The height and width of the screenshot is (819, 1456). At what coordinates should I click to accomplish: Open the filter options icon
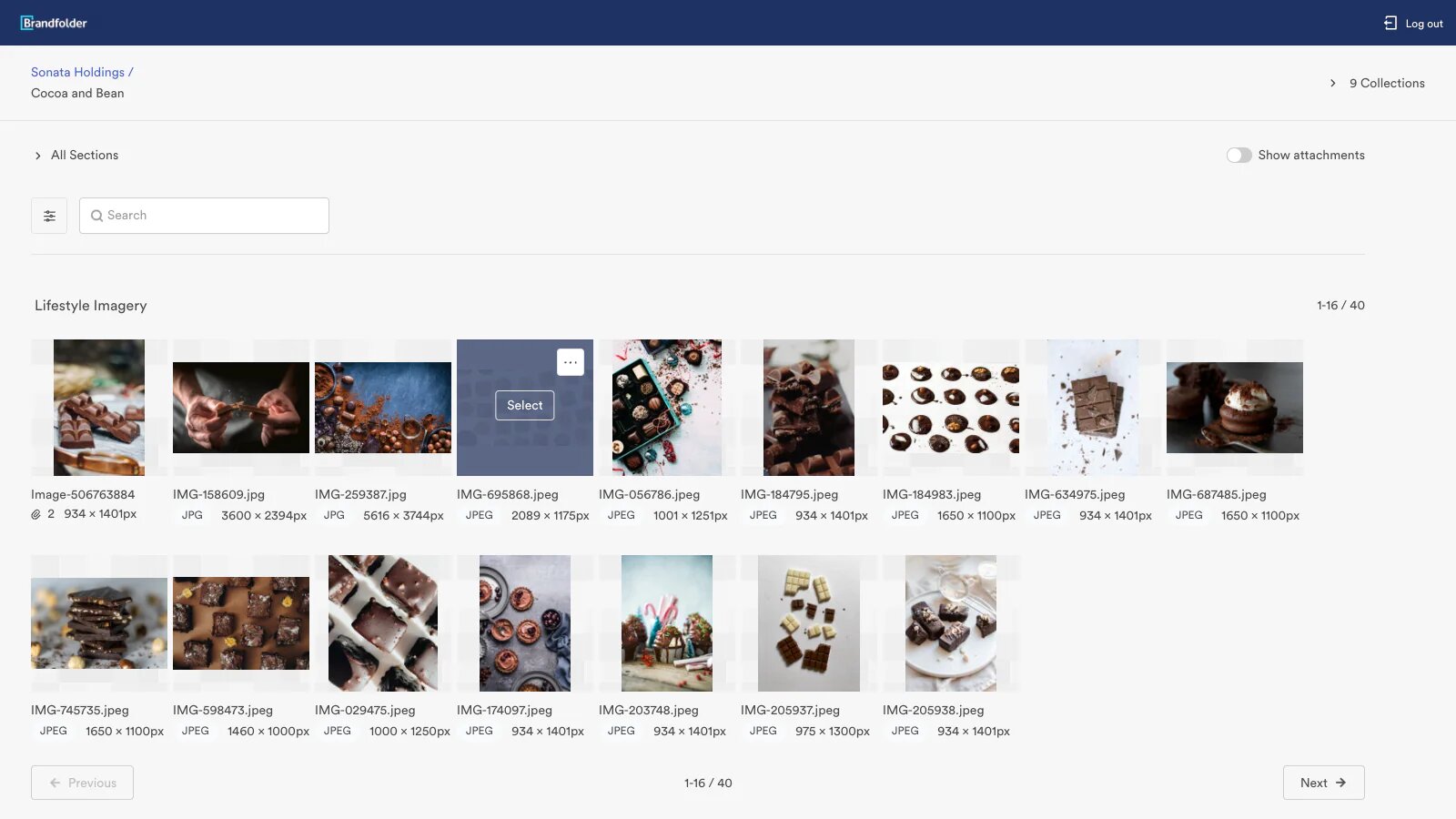[49, 216]
